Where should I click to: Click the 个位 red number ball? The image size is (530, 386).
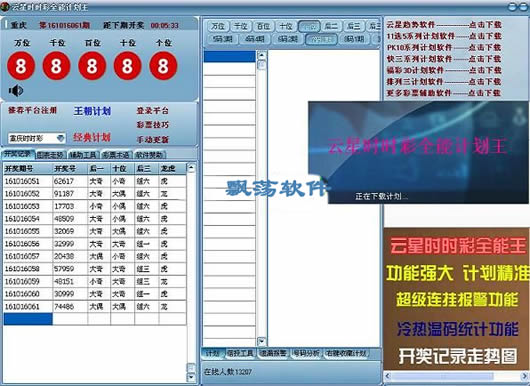pos(163,66)
